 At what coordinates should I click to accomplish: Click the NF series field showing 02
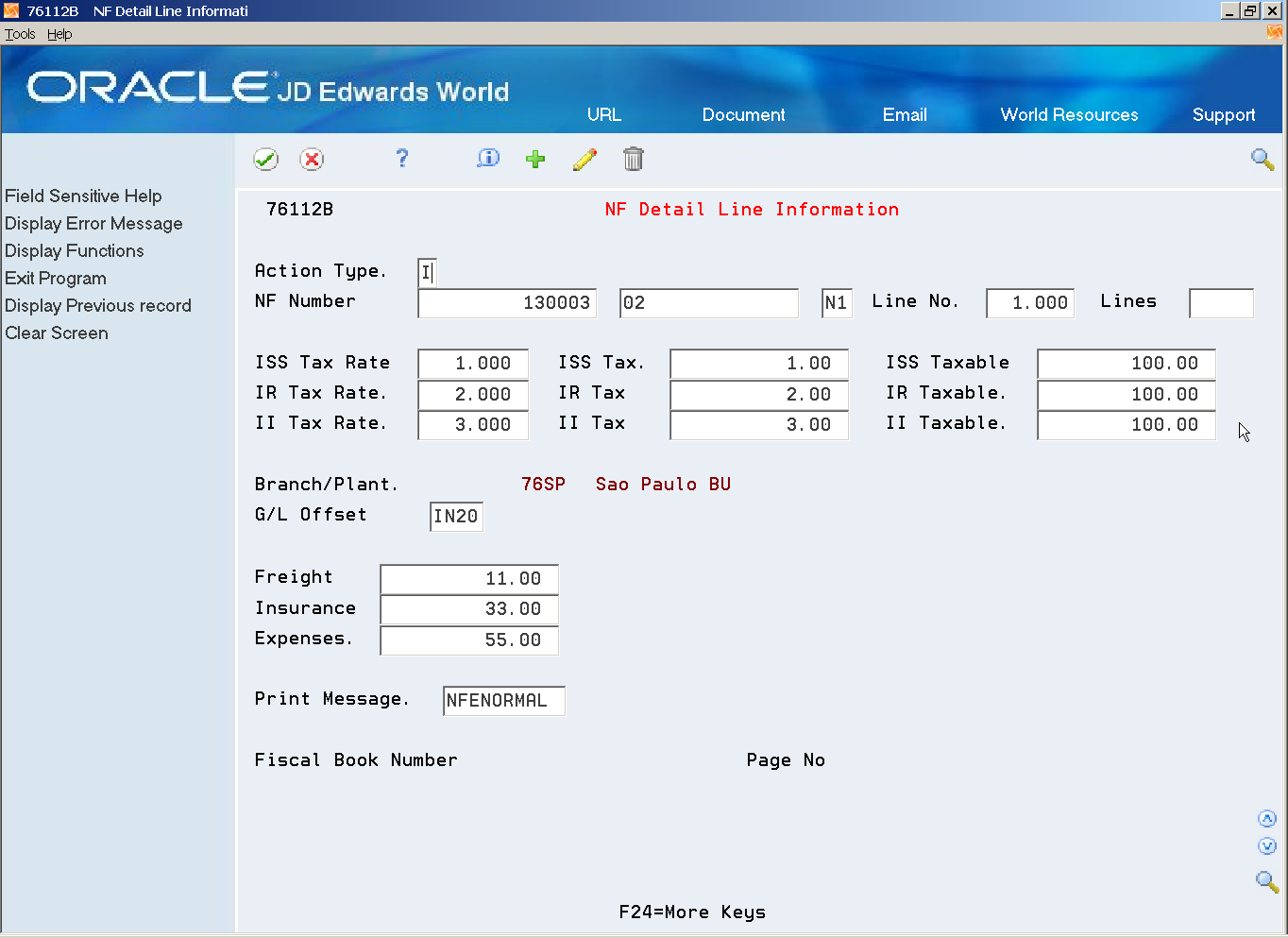[709, 303]
